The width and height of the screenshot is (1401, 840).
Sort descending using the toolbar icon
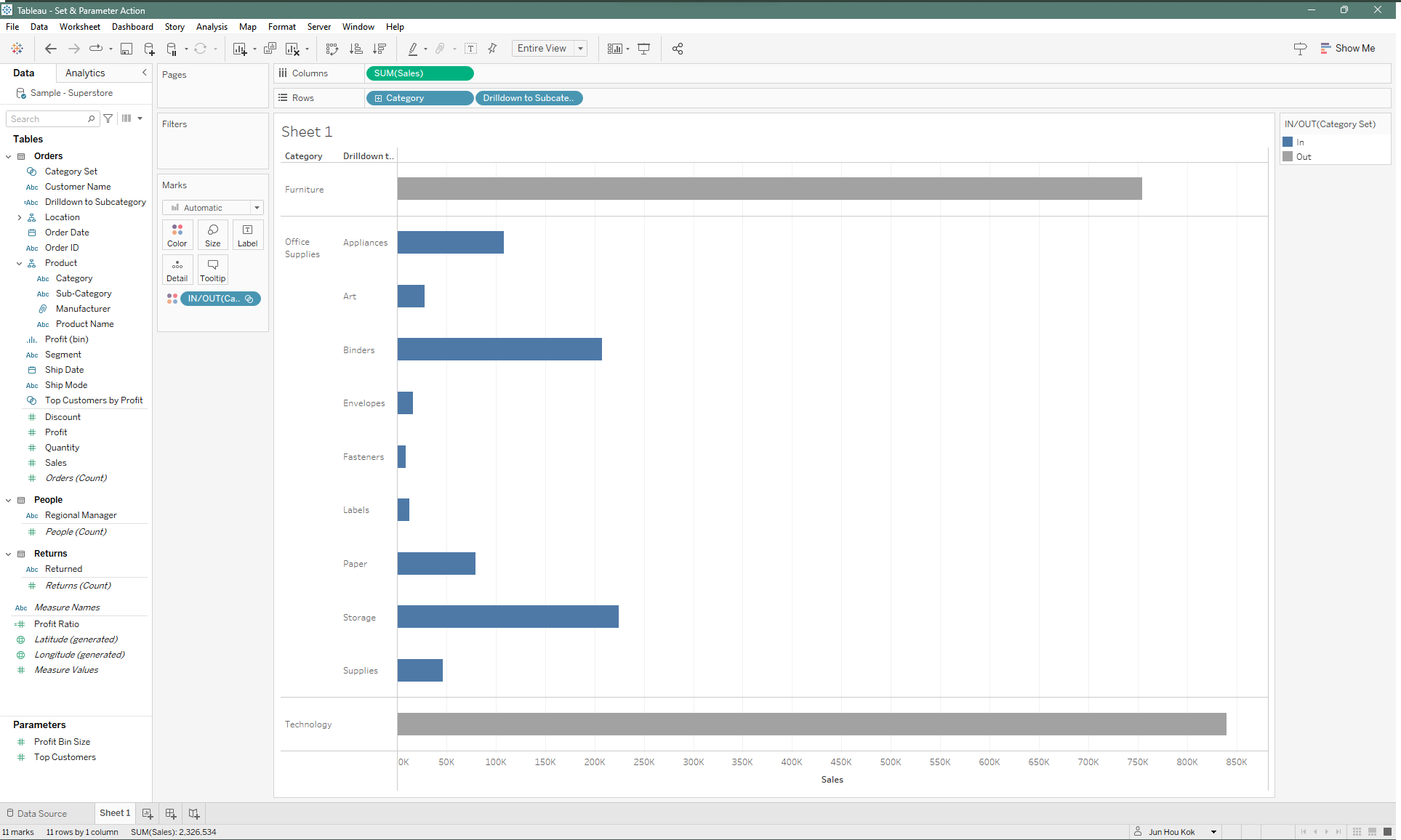[380, 49]
